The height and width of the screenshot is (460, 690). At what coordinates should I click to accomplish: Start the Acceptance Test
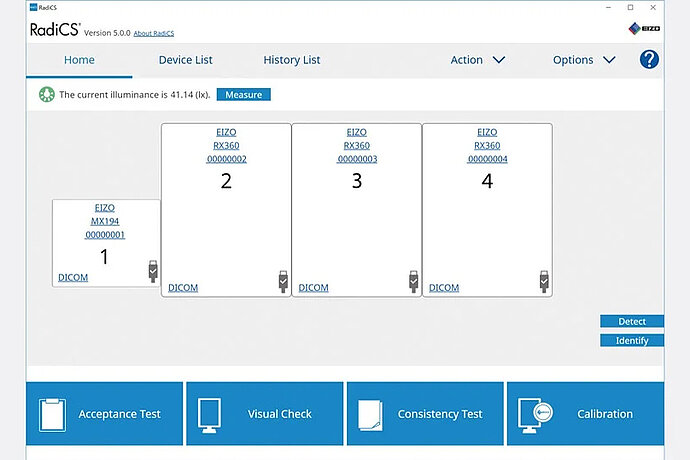(x=104, y=414)
